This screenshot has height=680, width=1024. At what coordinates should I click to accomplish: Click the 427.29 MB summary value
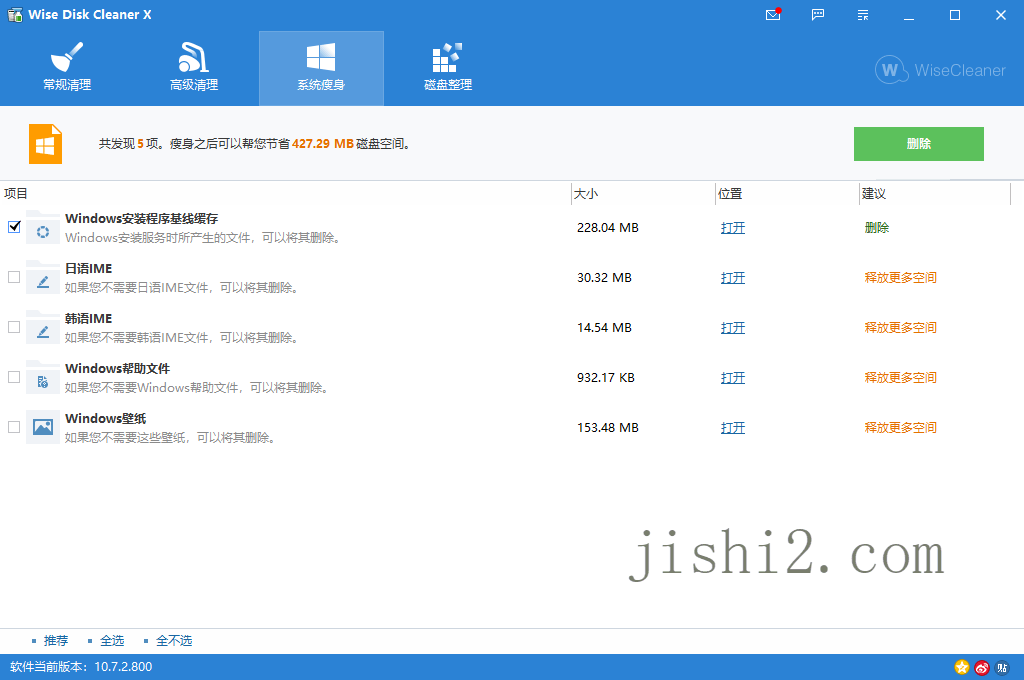click(x=323, y=144)
